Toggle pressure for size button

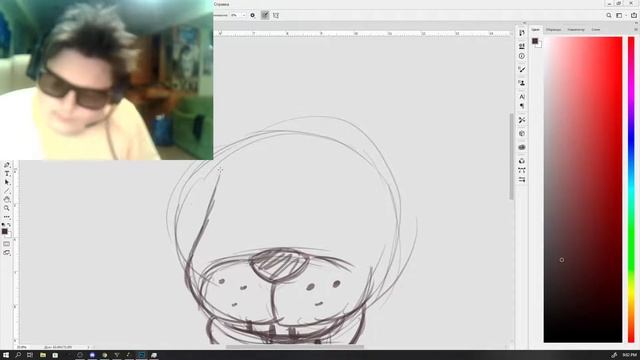[x=265, y=15]
